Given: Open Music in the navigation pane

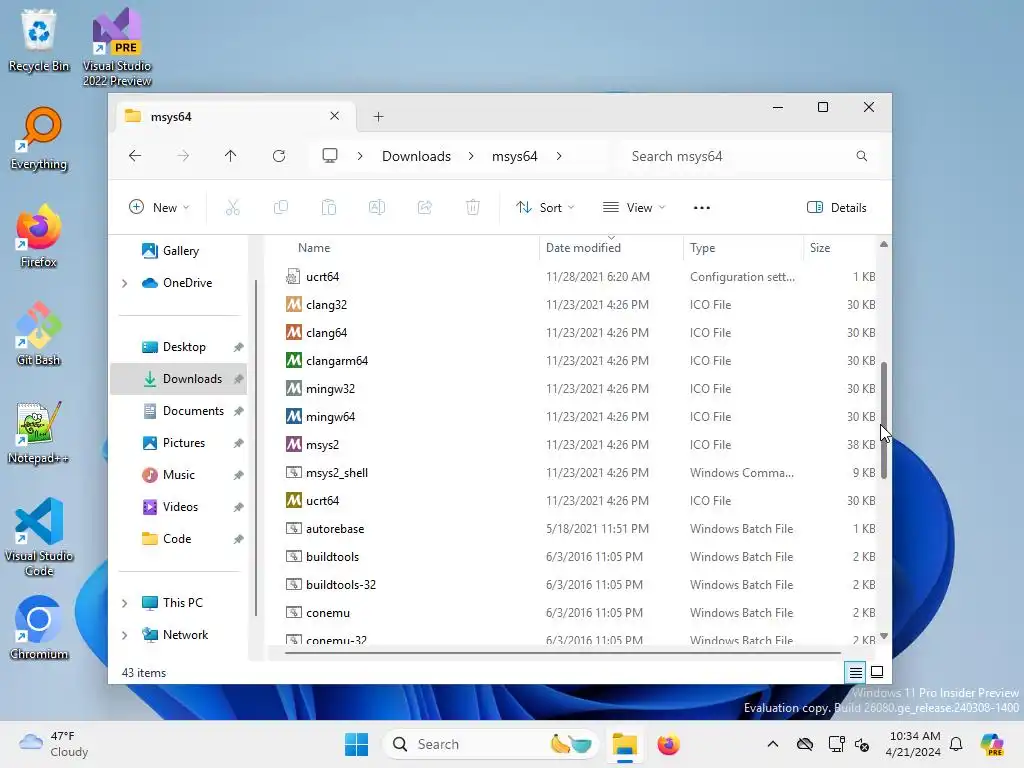Looking at the screenshot, I should pyautogui.click(x=180, y=475).
